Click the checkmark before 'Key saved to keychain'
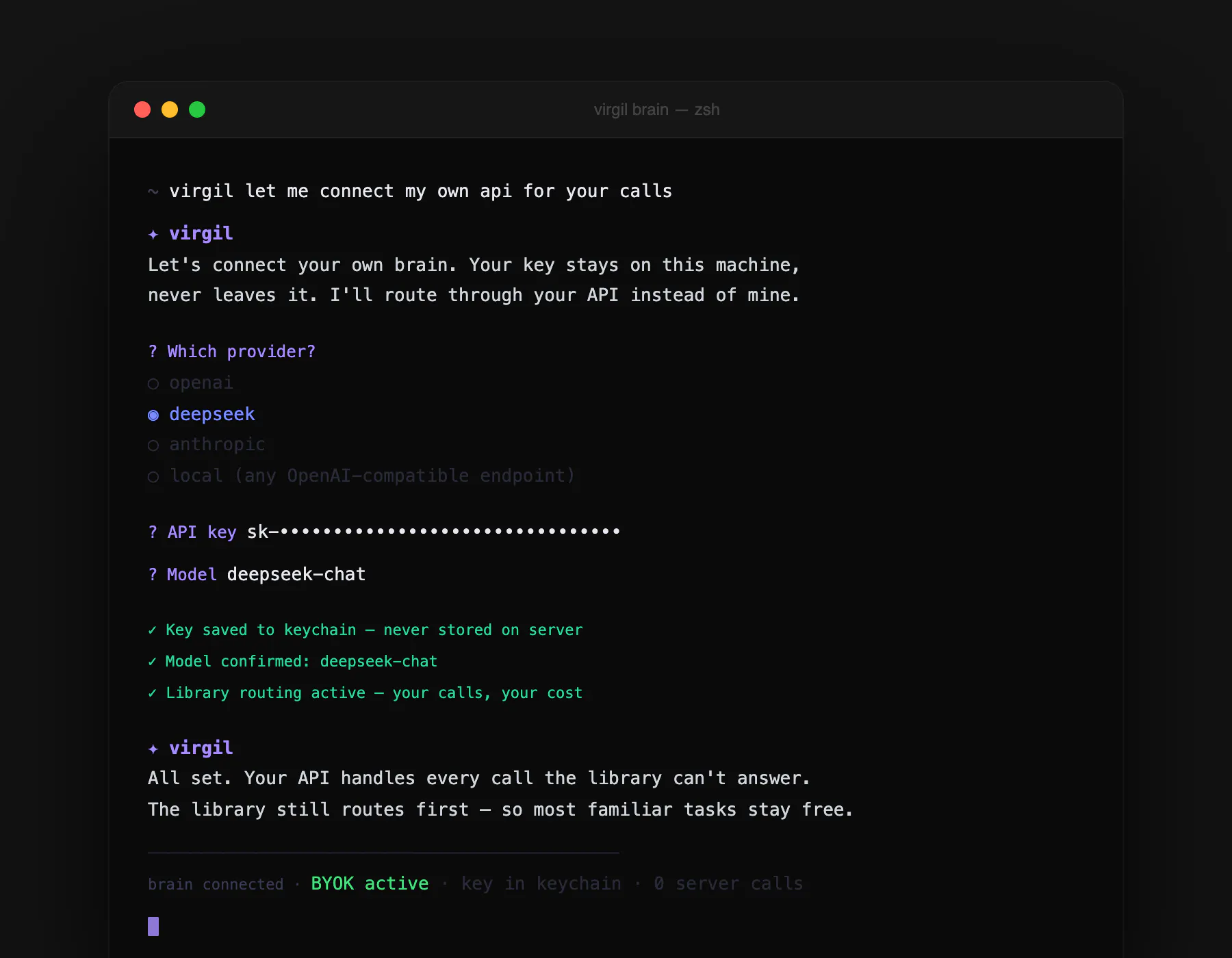Screen dimensions: 1232x958 152,630
